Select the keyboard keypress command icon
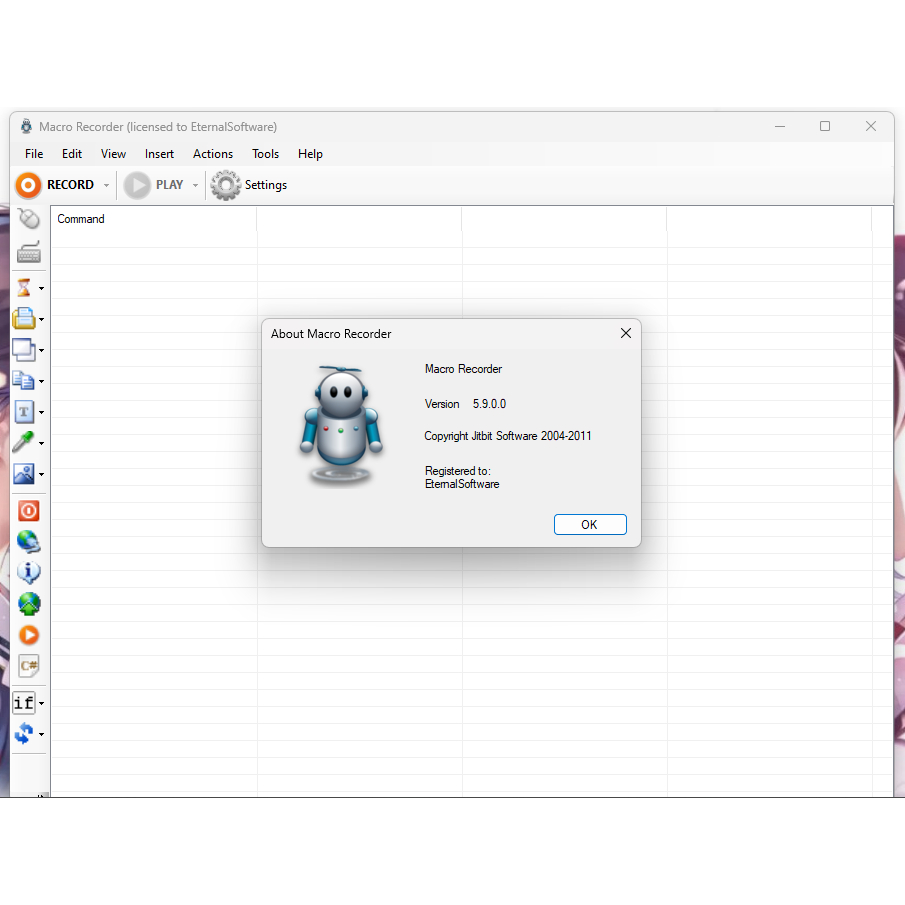Viewport: 905px width, 905px height. point(28,252)
